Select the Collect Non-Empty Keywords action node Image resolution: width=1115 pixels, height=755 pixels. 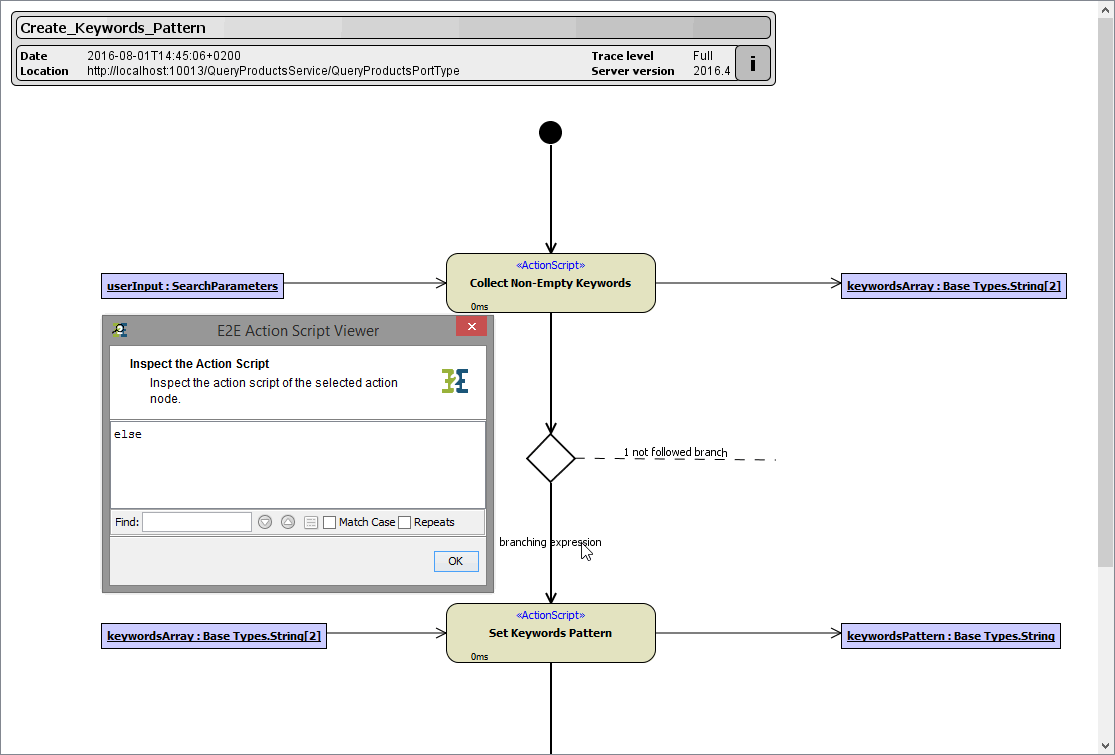click(550, 282)
